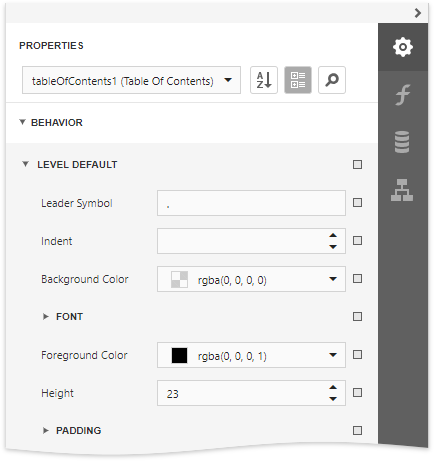This screenshot has width=434, height=461.
Task: Toggle the Leader Symbol property marker
Action: click(357, 203)
